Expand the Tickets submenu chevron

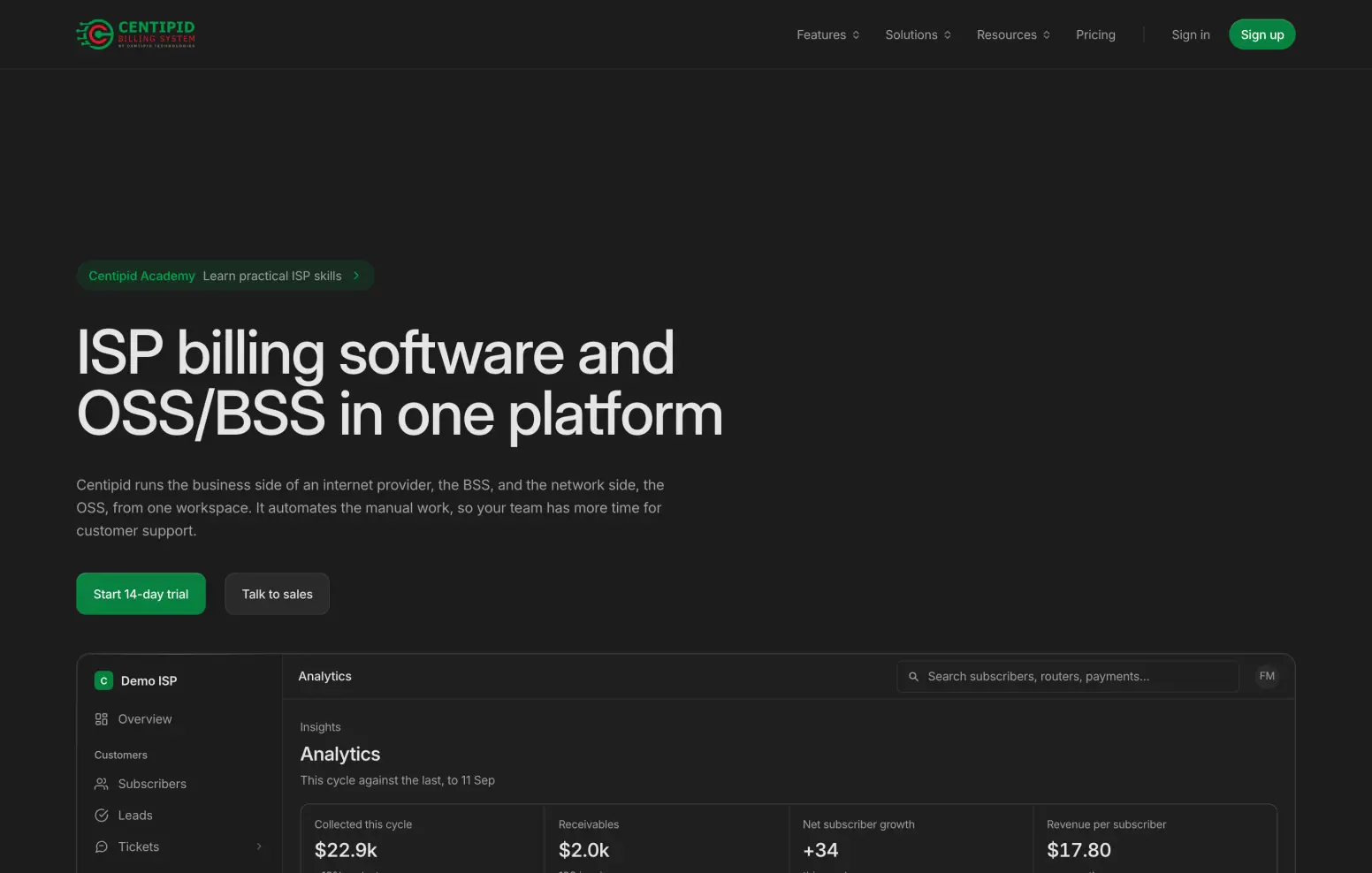pos(259,846)
